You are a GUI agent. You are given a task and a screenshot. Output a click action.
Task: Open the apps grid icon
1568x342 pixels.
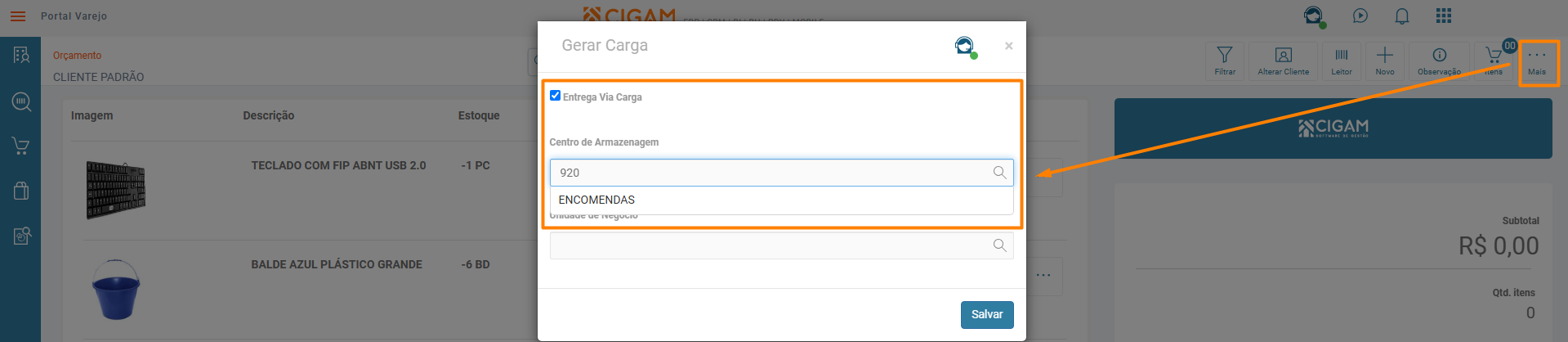pos(1444,16)
